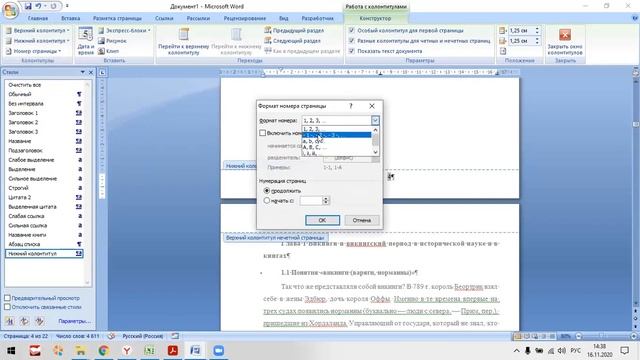The height and width of the screenshot is (360, 640).
Task: Open Style Inspector icon in Styles pane
Action: point(24,321)
